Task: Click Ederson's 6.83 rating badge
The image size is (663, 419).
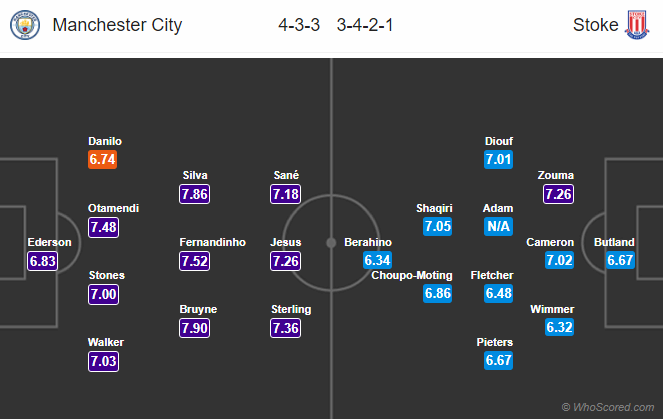Action: pyautogui.click(x=44, y=261)
